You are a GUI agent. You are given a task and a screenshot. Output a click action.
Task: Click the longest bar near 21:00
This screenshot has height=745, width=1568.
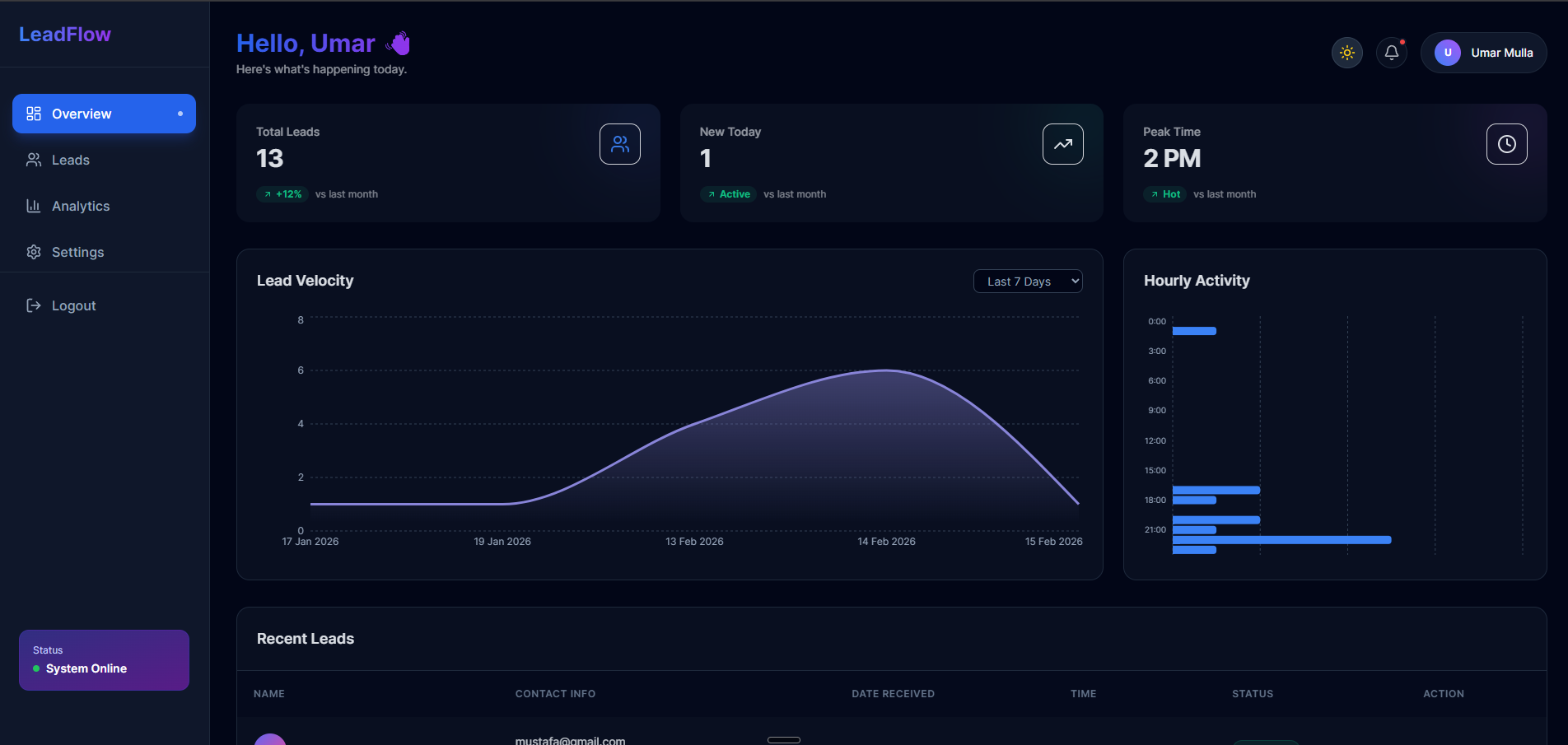point(1282,540)
